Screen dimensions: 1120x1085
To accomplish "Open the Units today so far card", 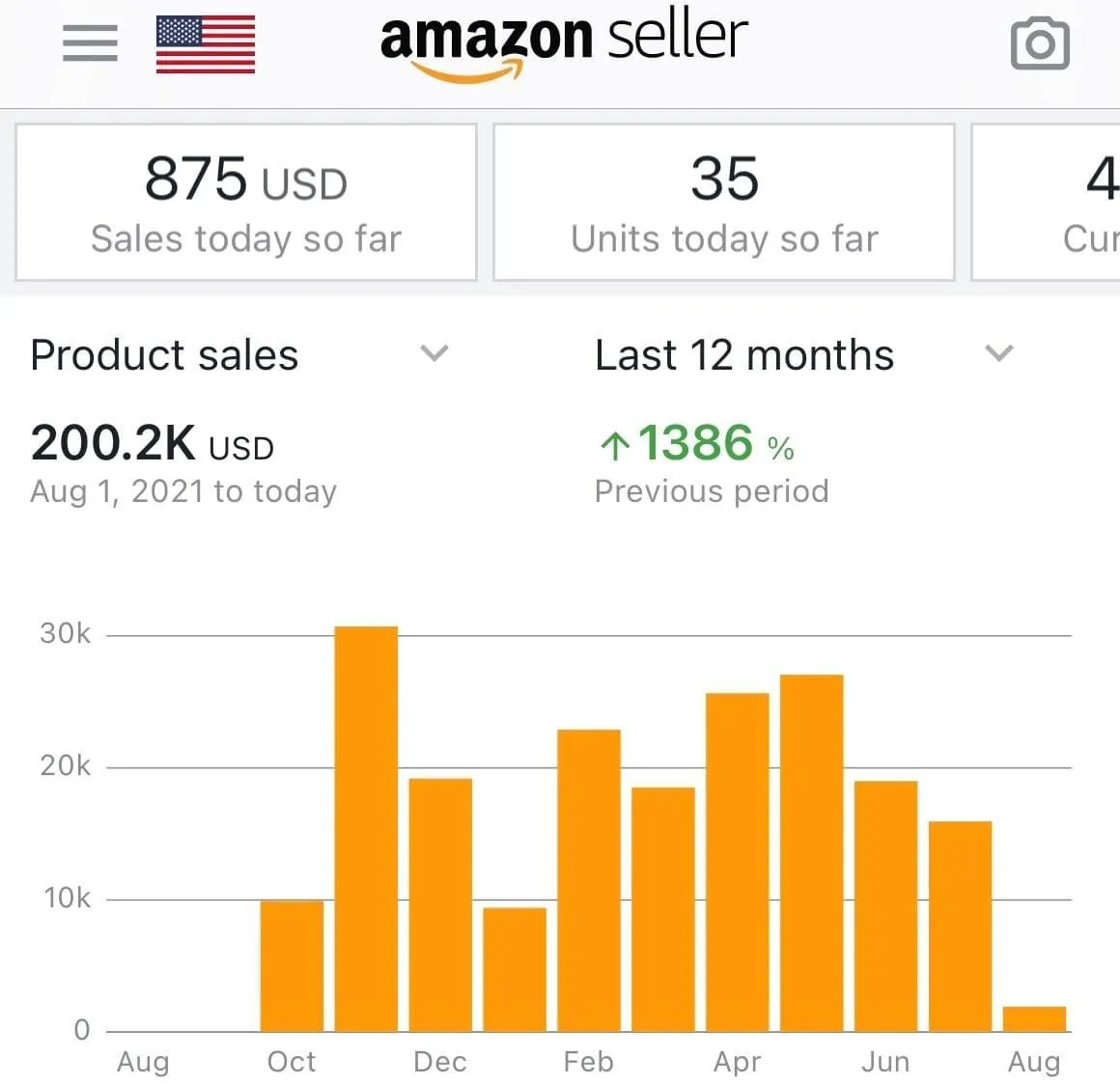I will pos(724,203).
